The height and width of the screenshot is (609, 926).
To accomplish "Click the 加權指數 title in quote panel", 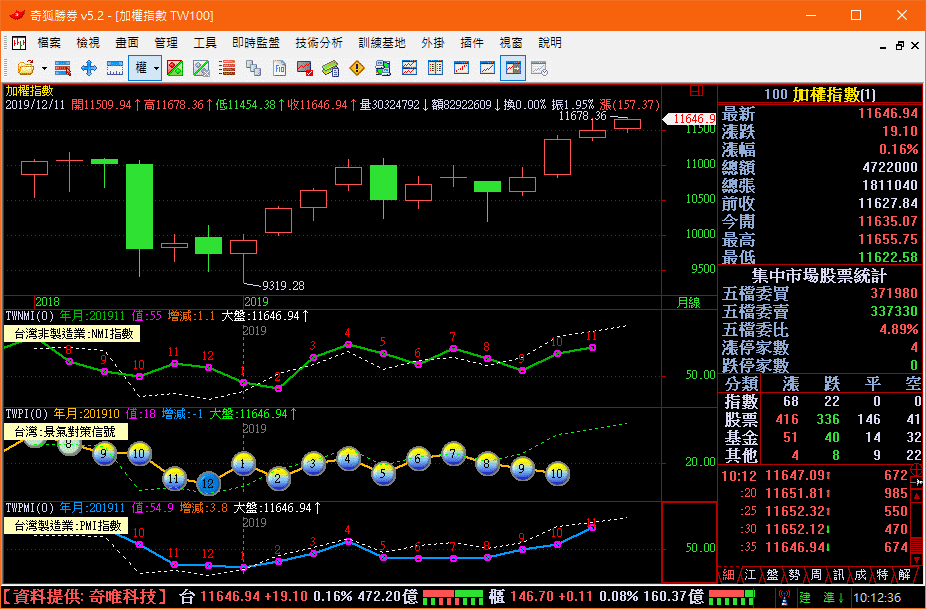I will [x=826, y=95].
